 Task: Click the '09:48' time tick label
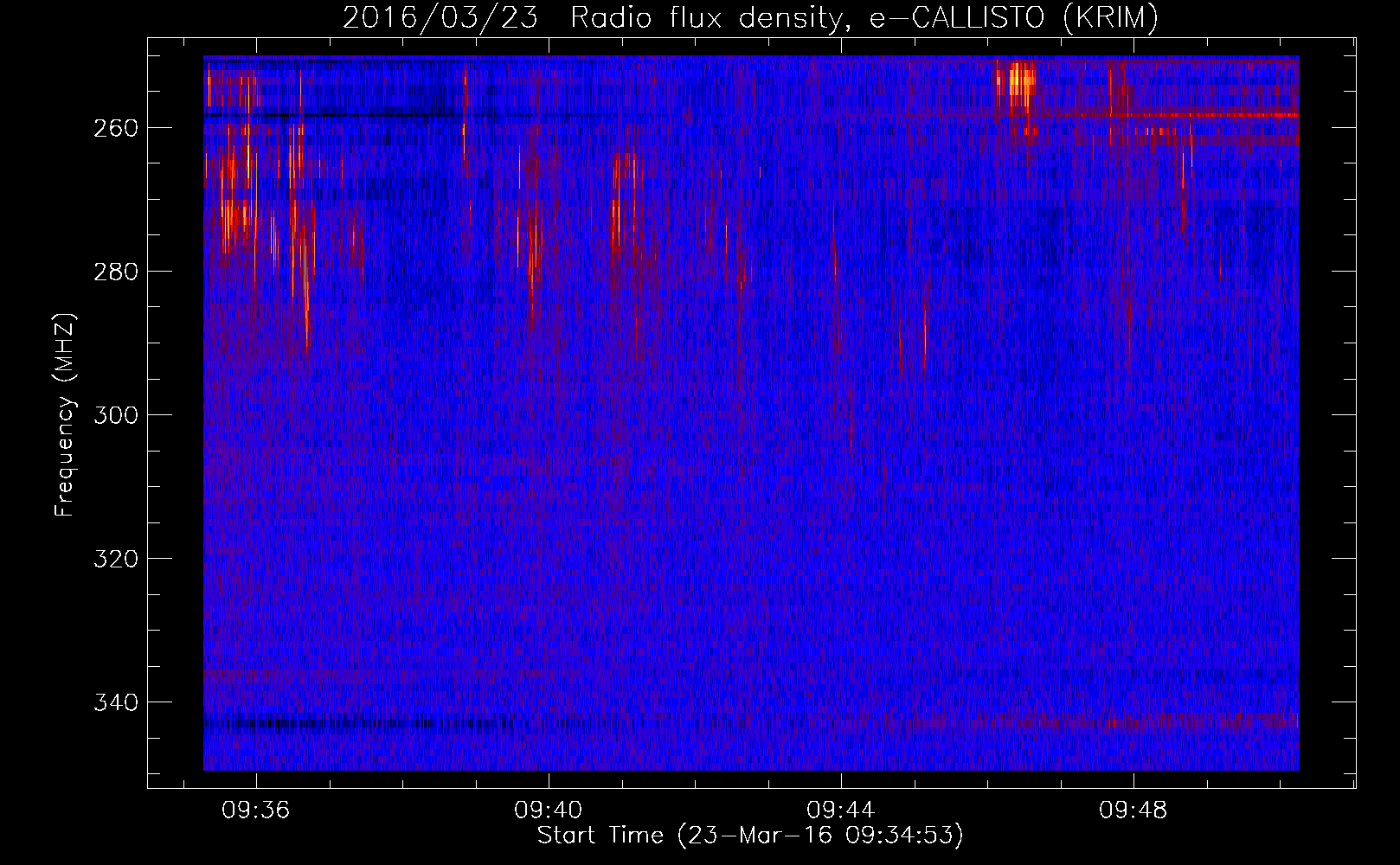coord(1133,811)
